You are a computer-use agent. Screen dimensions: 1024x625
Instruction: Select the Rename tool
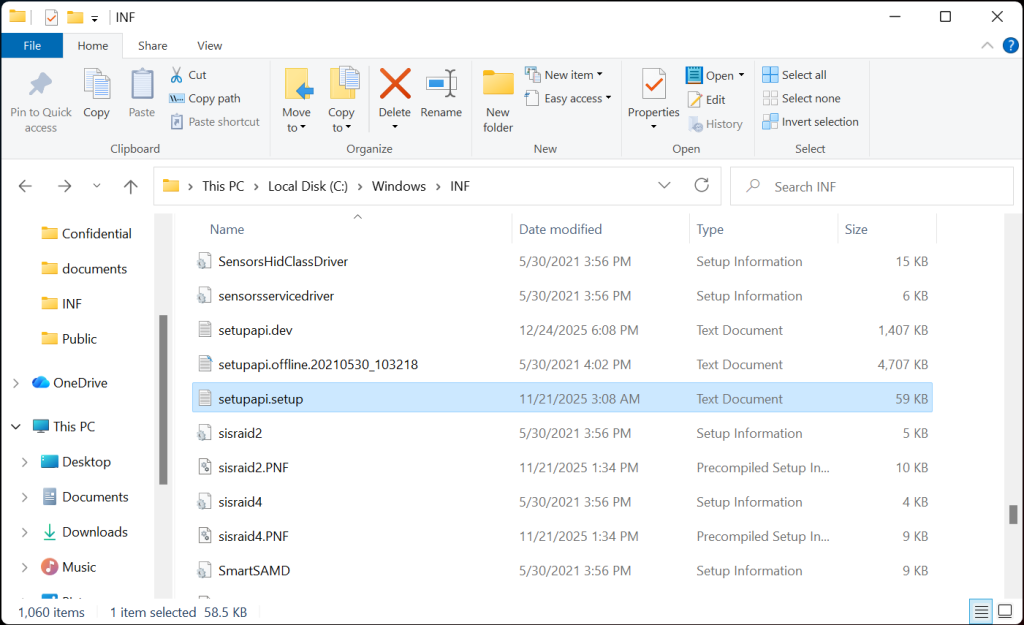point(441,95)
